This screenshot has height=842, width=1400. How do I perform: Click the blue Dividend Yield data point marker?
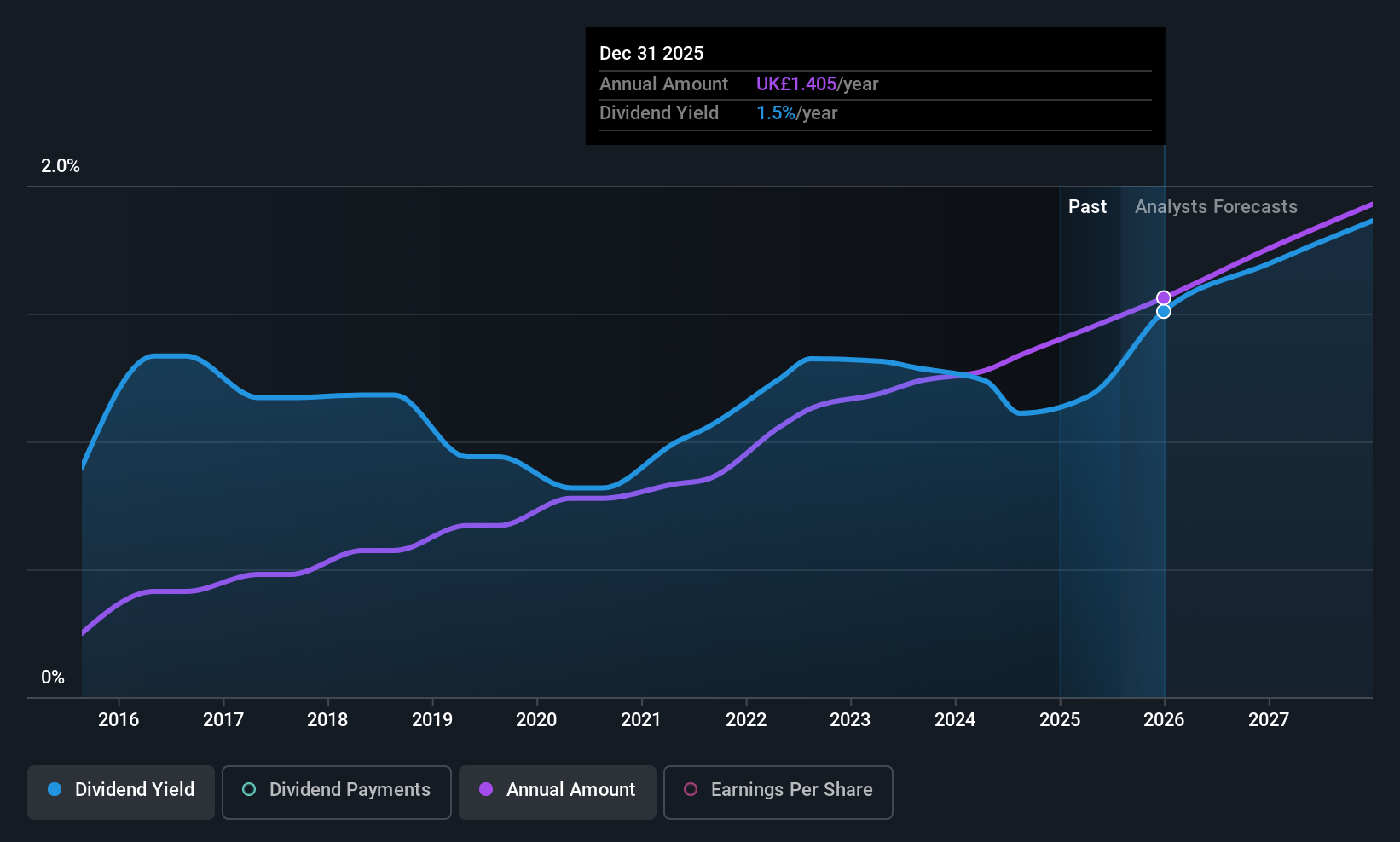1164,312
